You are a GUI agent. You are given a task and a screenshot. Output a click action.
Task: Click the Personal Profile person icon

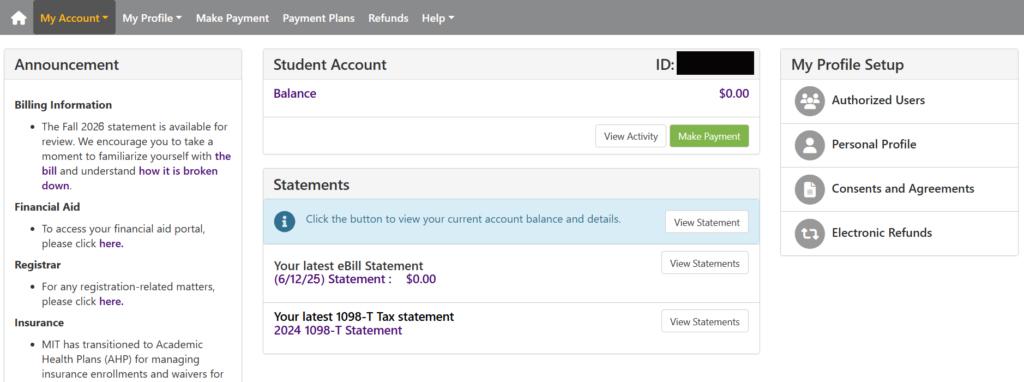pos(810,145)
